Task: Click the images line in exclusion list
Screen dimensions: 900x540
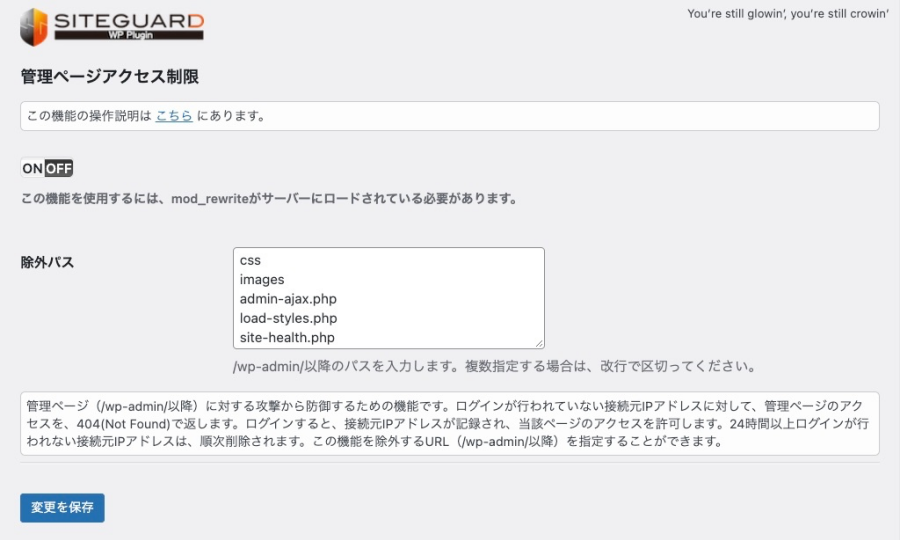Action: tap(262, 279)
